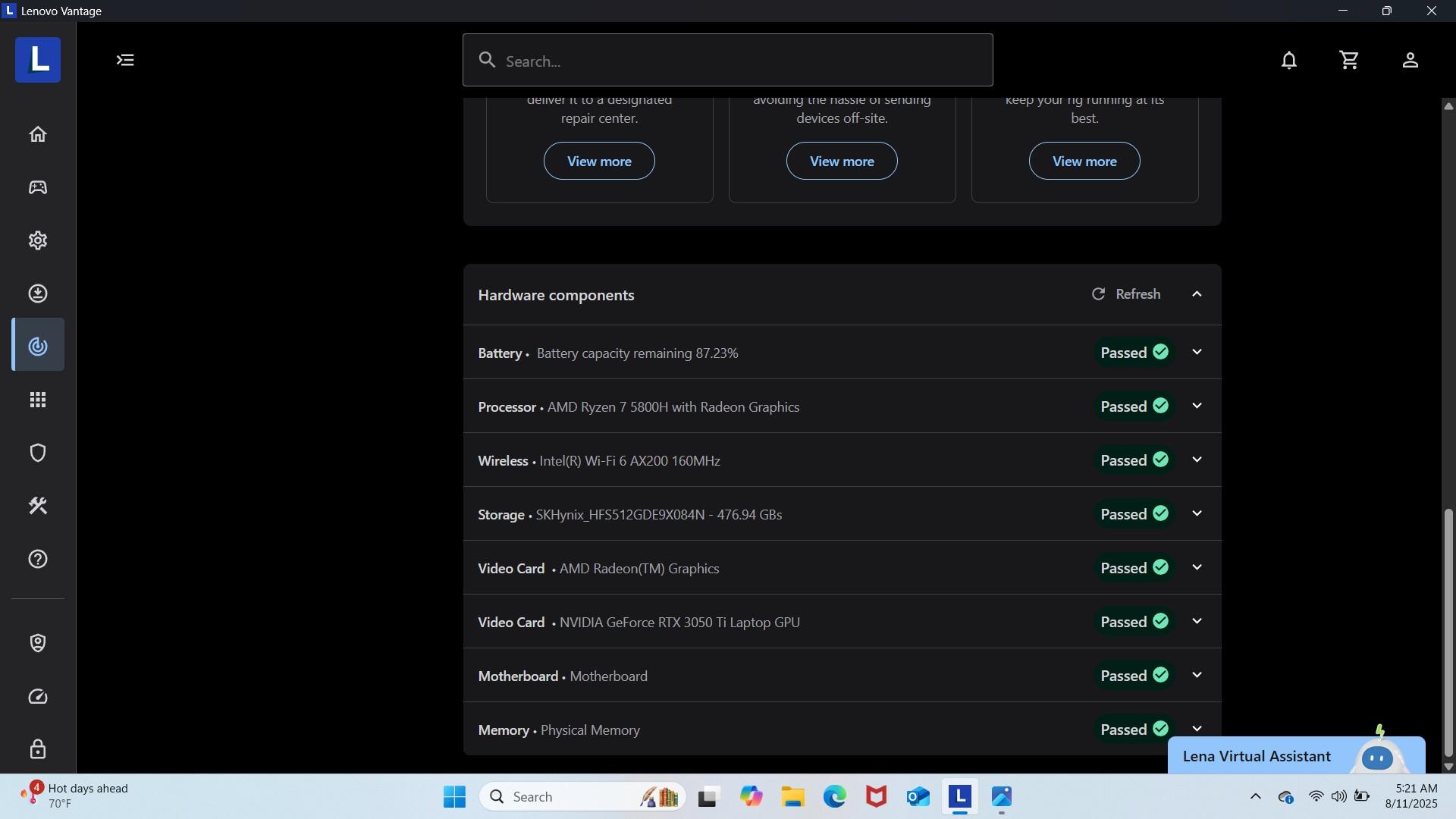
Task: Select Battery capacity remaining 87.23% text
Action: point(637,353)
